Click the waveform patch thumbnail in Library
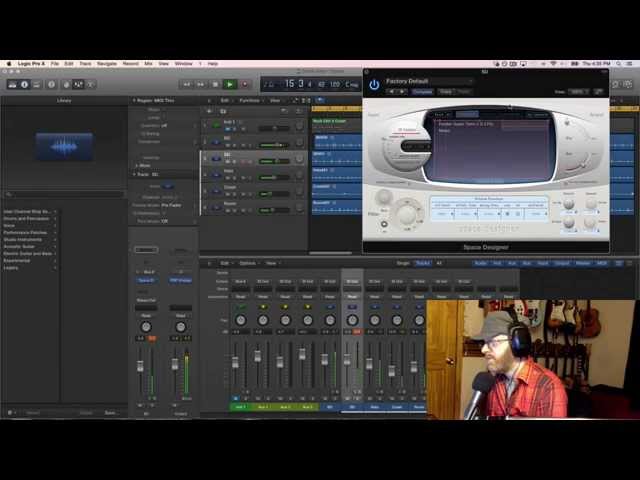Image resolution: width=640 pixels, height=480 pixels. click(64, 146)
